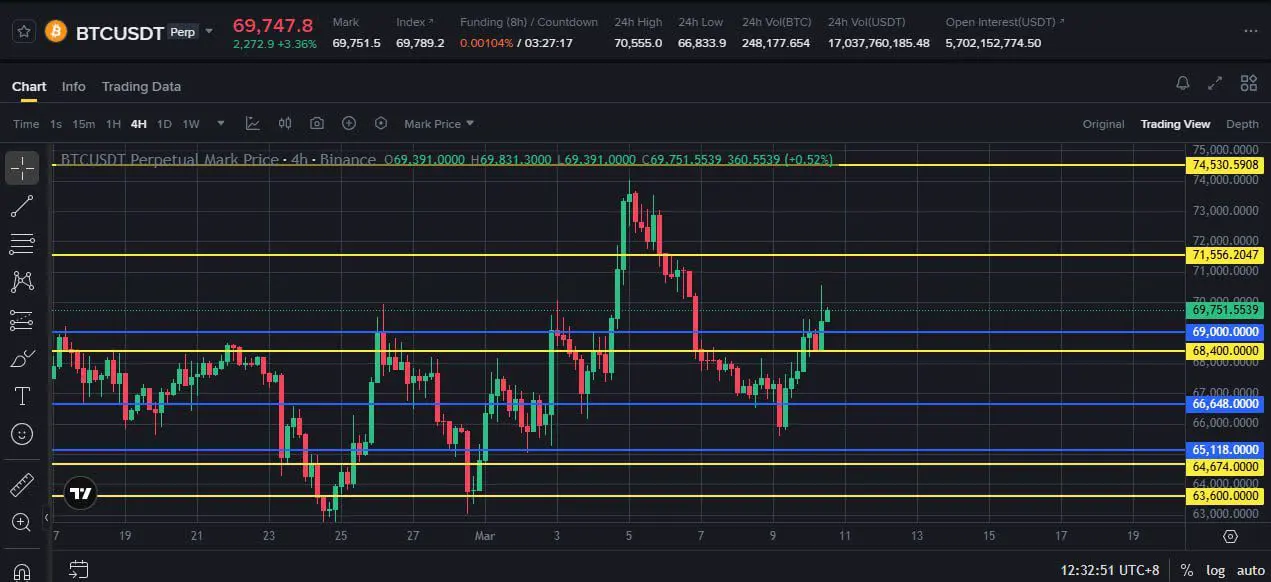Open the hexagon chart settings icon
This screenshot has height=582, width=1271.
click(x=381, y=124)
